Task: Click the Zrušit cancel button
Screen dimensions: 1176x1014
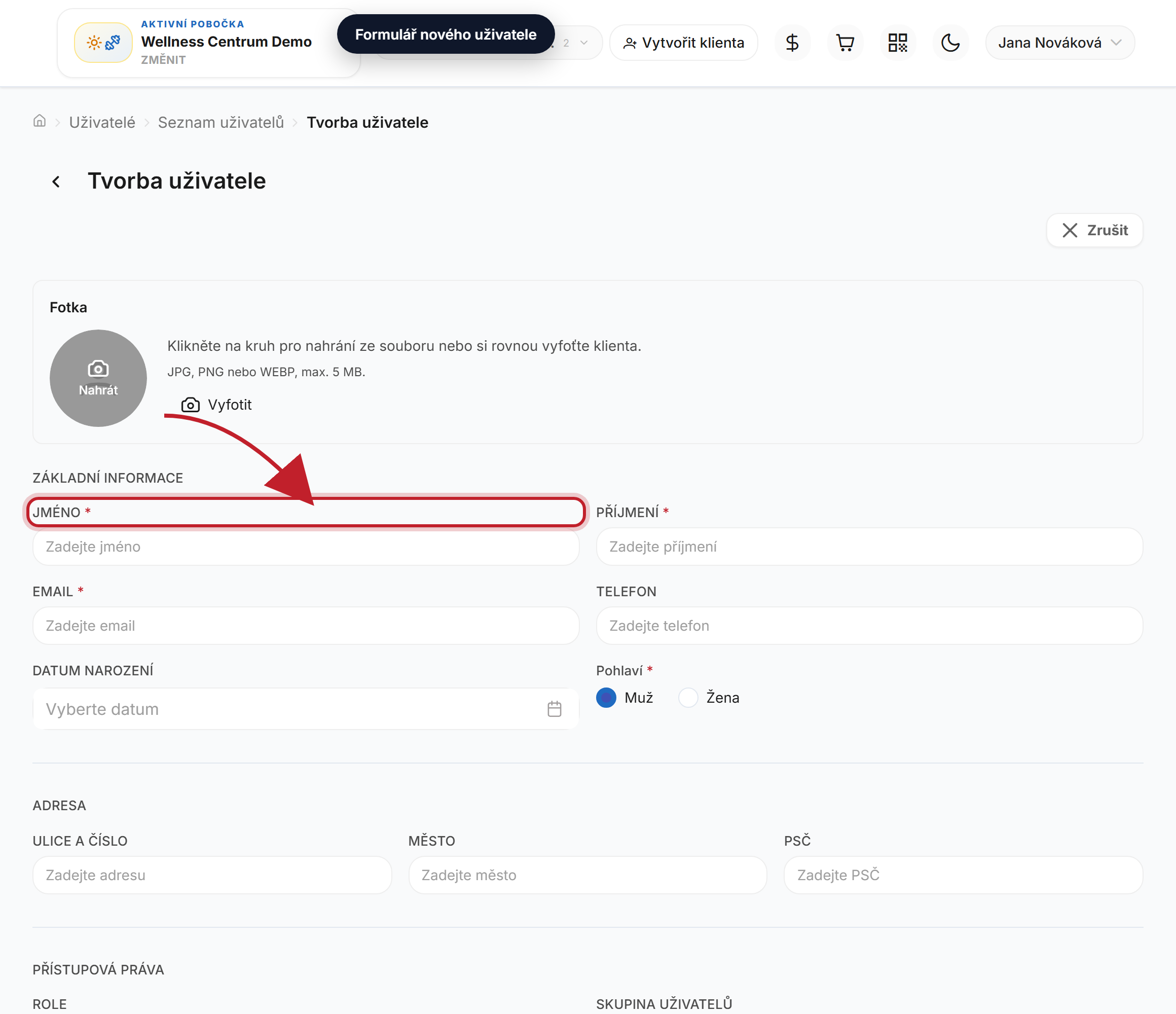Action: pyautogui.click(x=1094, y=230)
